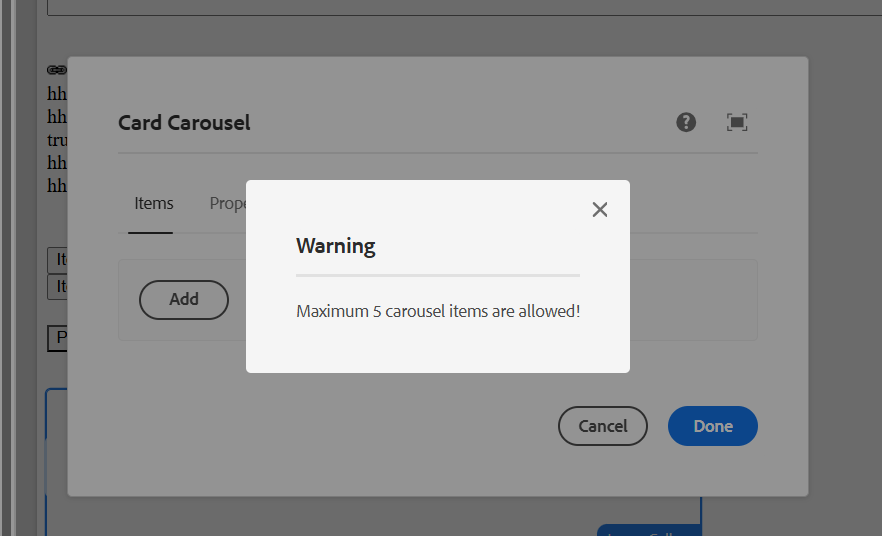Image resolution: width=882 pixels, height=536 pixels.
Task: Focus the input box at page top
Action: (x=400, y=7)
